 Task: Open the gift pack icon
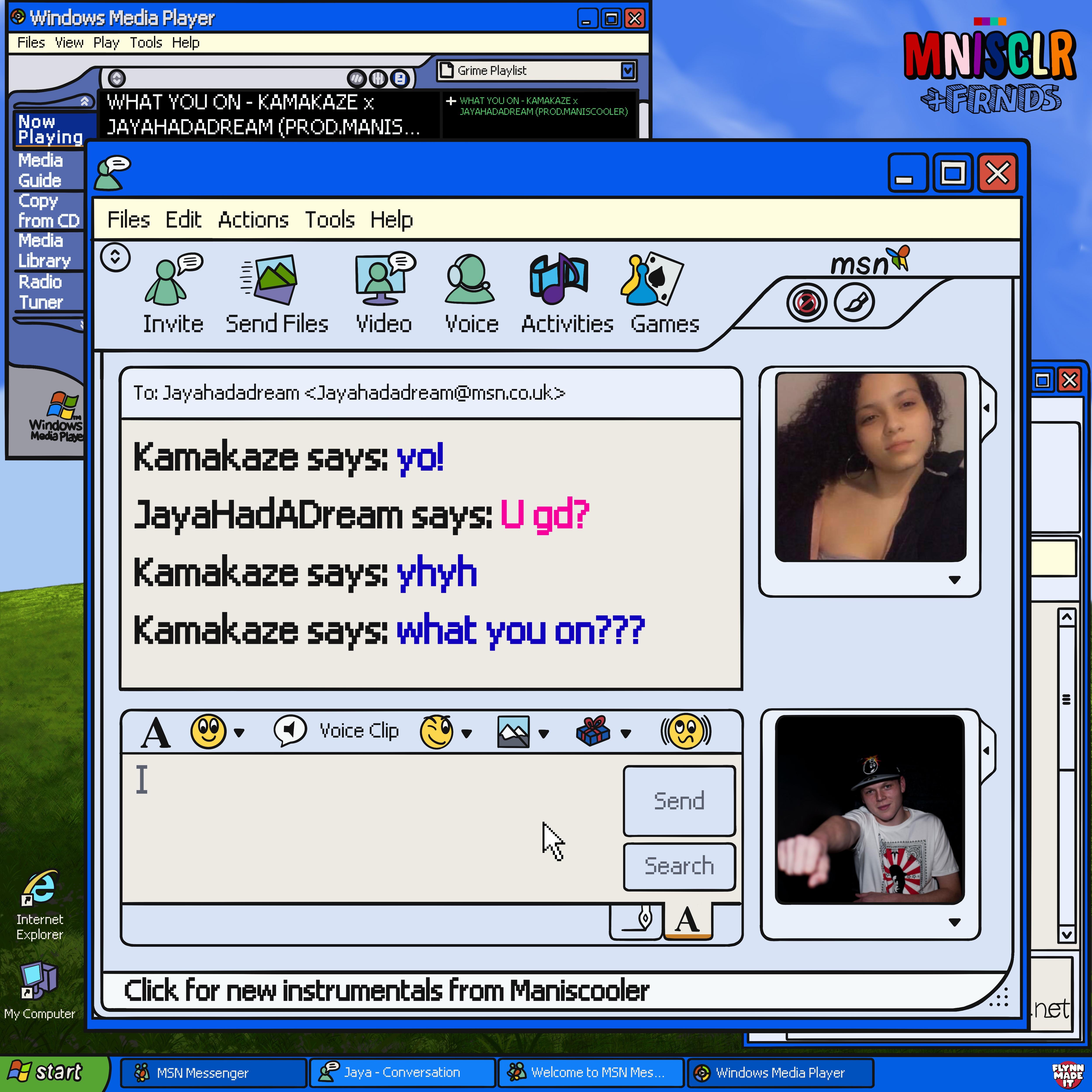593,731
